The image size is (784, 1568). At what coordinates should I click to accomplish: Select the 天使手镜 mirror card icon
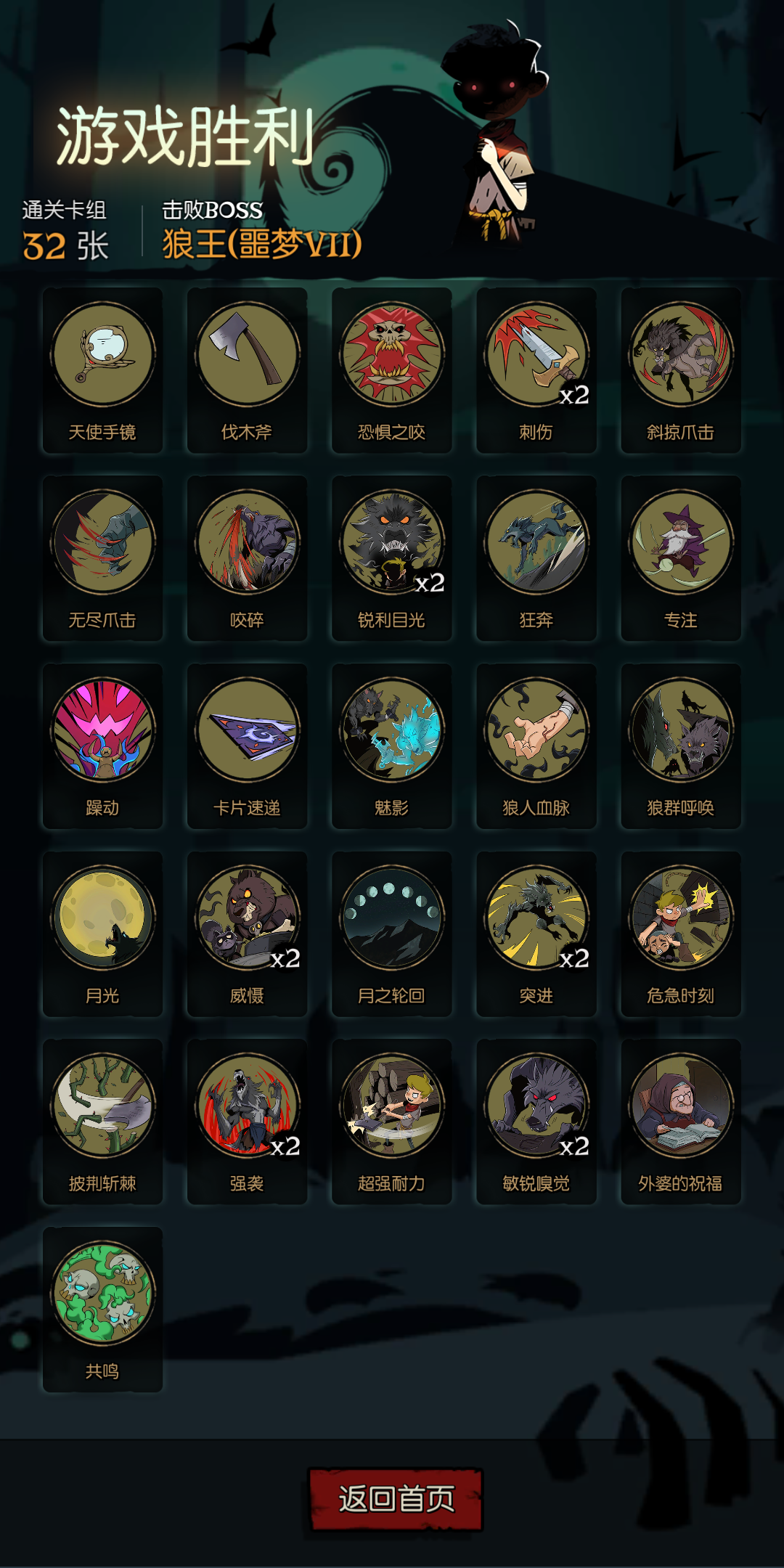(102, 370)
